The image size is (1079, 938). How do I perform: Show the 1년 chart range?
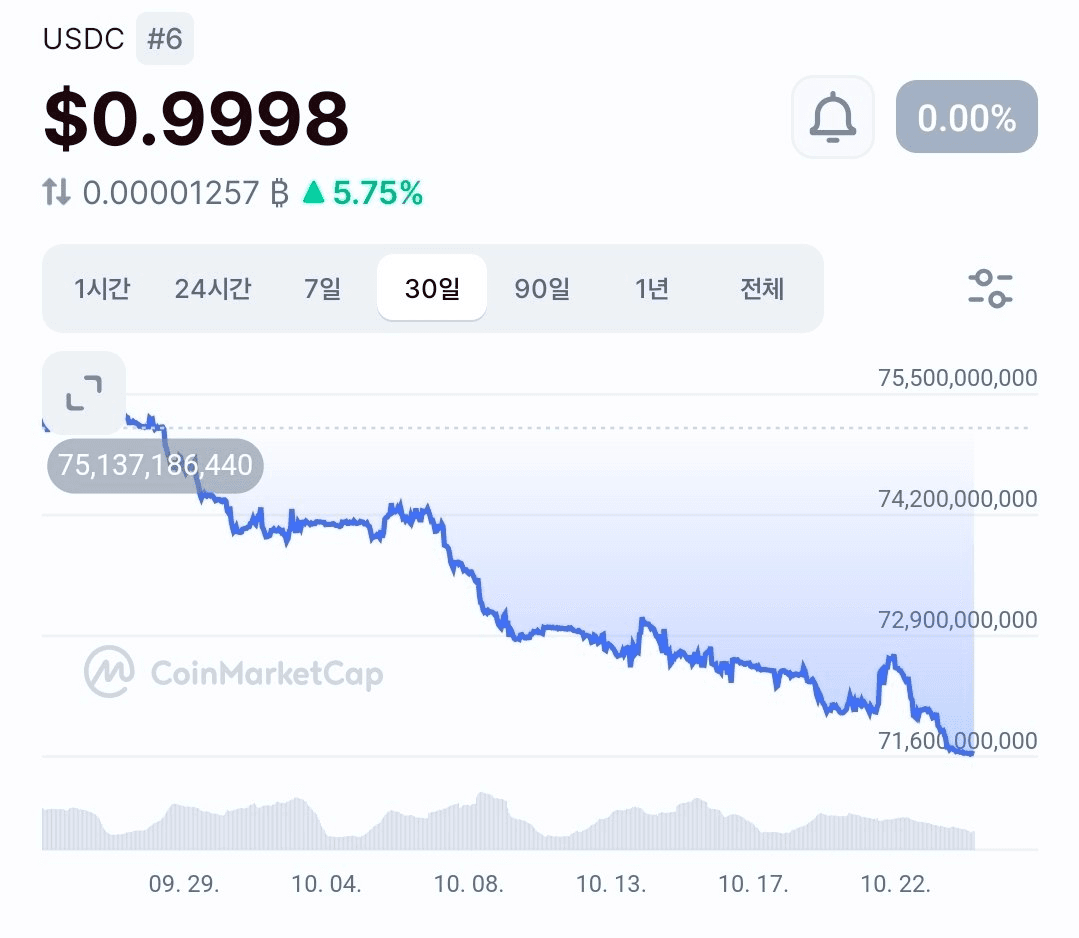coord(652,288)
